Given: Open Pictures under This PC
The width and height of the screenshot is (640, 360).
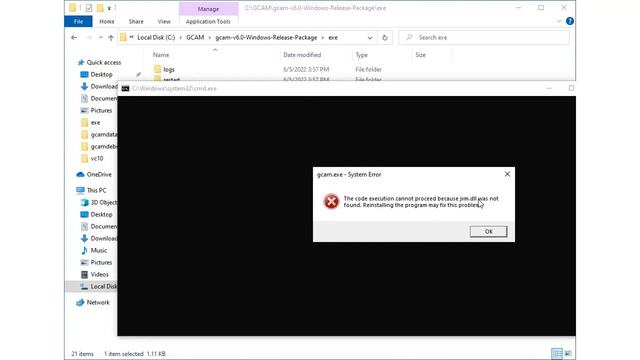Looking at the screenshot, I should 96,262.
